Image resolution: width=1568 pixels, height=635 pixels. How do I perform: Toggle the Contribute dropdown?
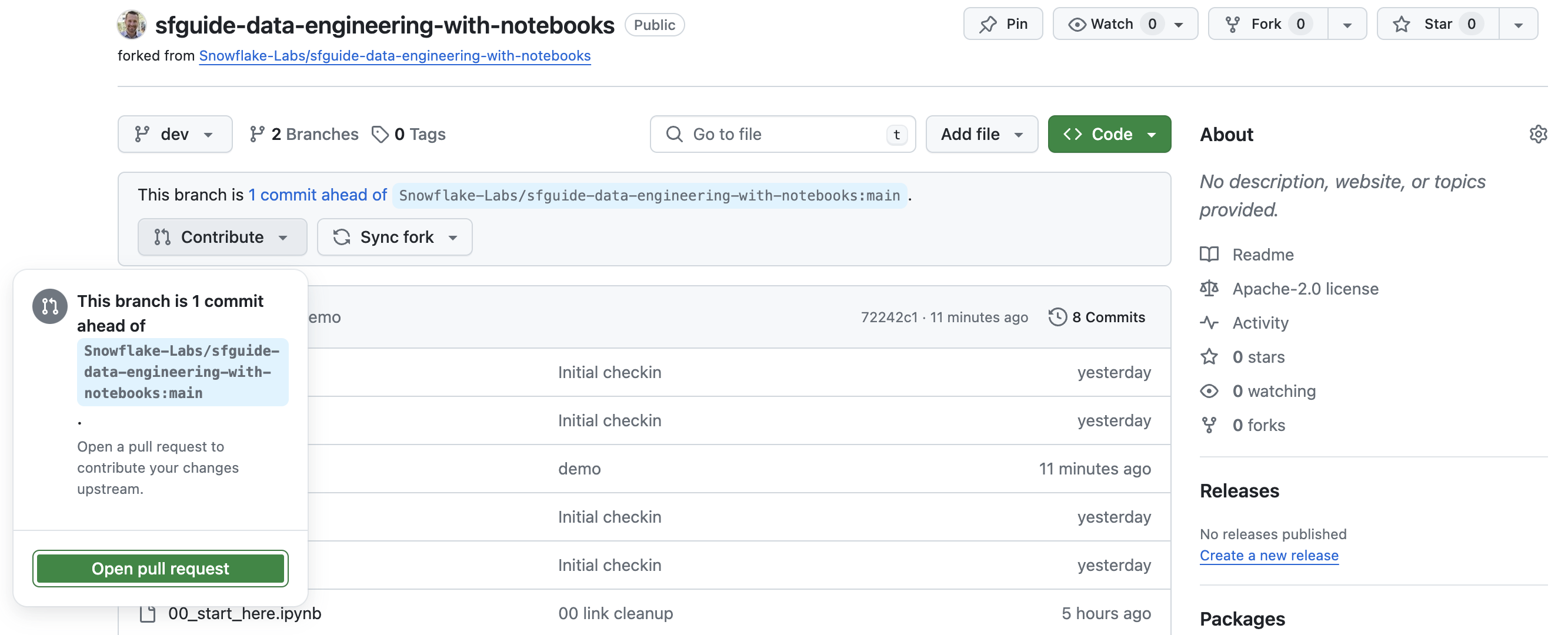pos(222,236)
